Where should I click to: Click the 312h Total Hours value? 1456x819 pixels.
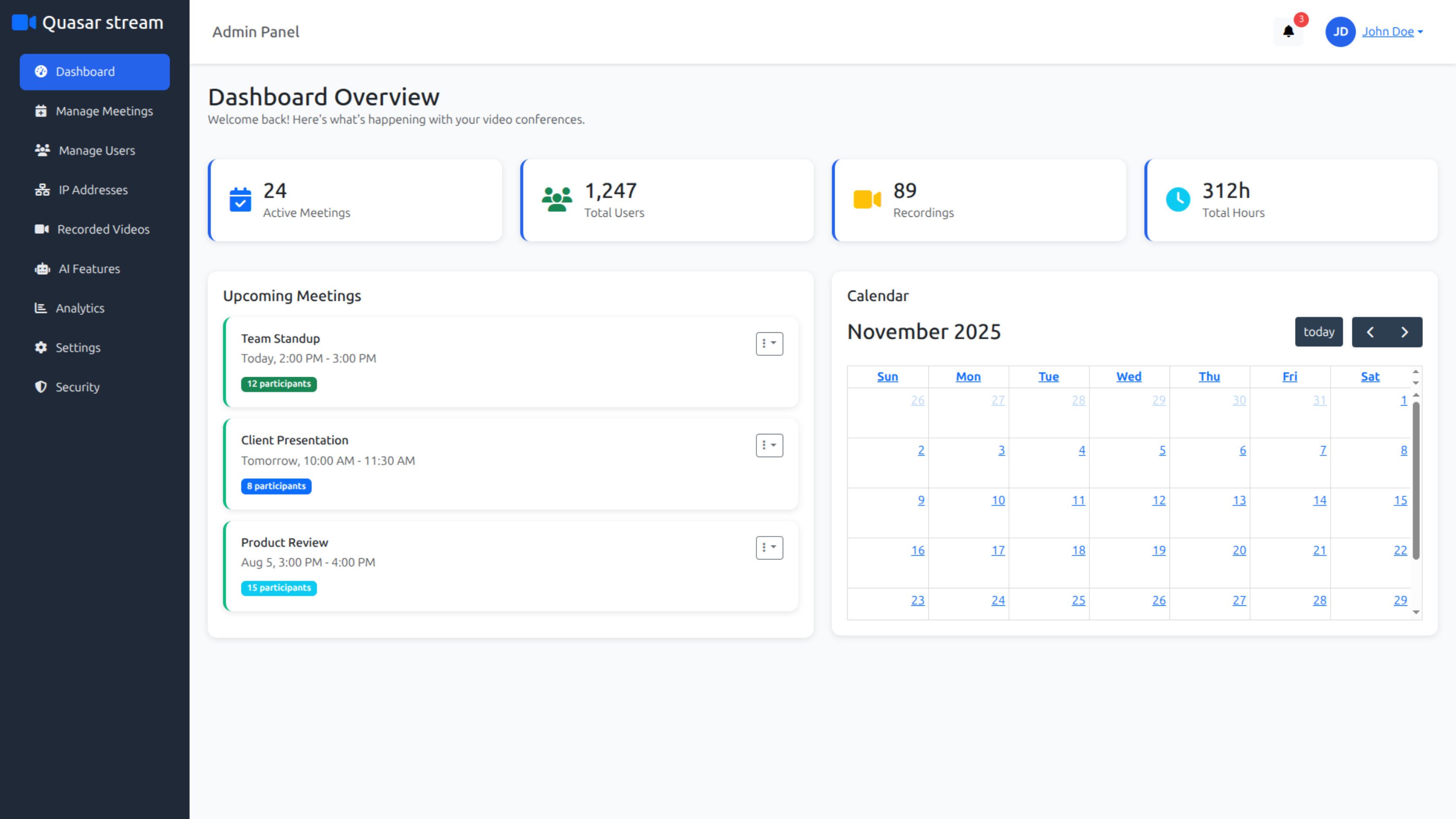pos(1226,191)
